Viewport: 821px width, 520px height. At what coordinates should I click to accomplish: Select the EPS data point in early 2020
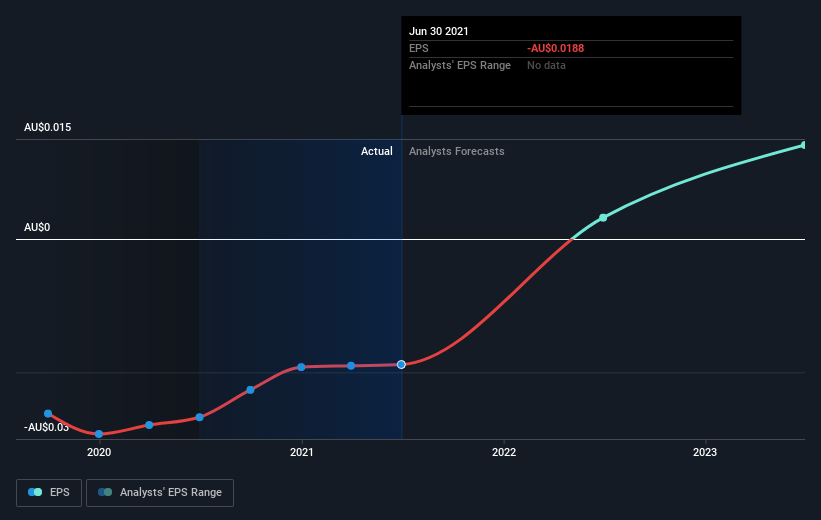coord(149,425)
